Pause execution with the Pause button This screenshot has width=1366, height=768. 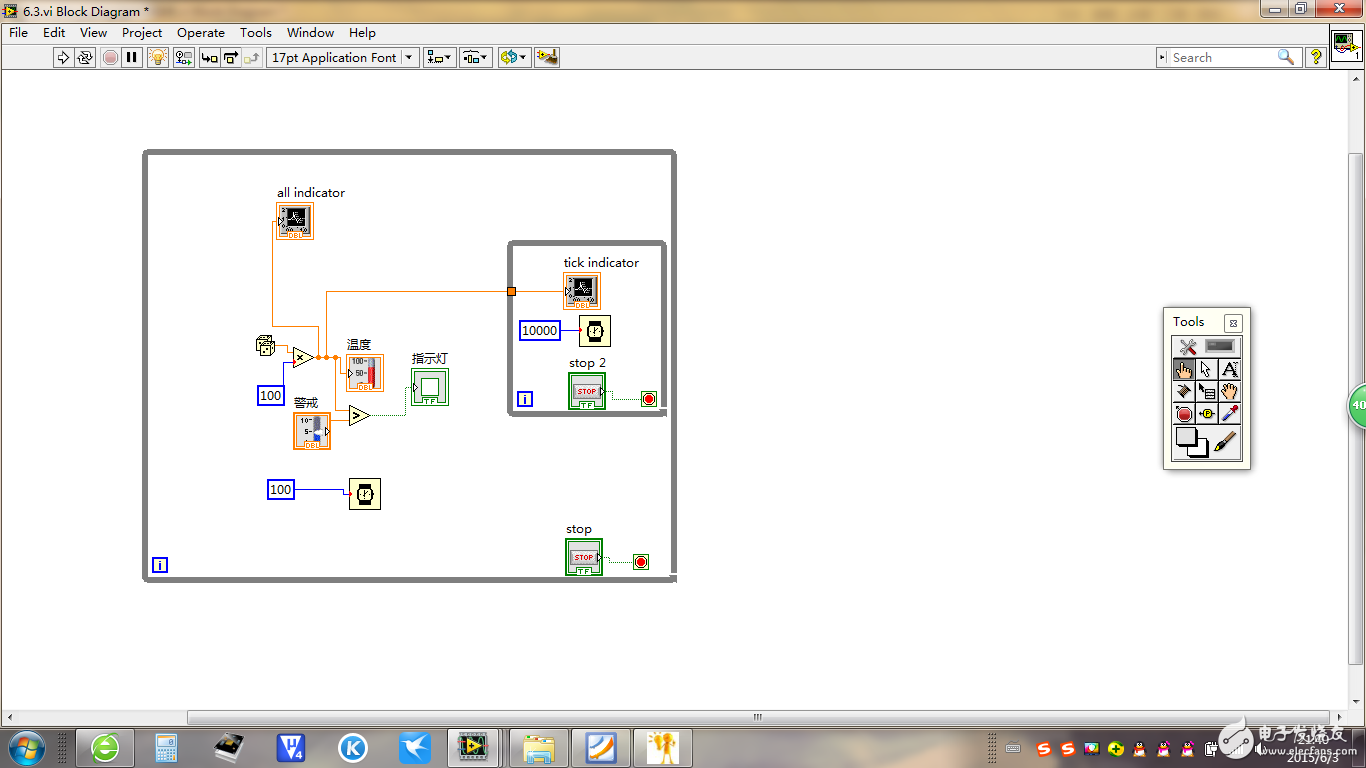(132, 58)
